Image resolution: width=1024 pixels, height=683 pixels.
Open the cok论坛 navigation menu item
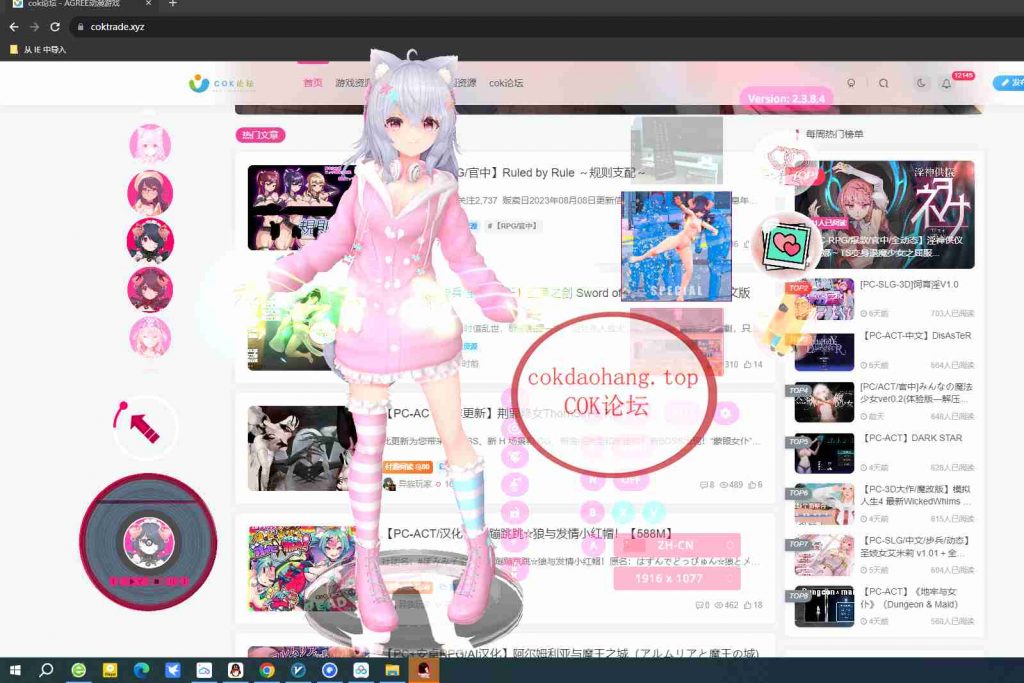tap(506, 83)
